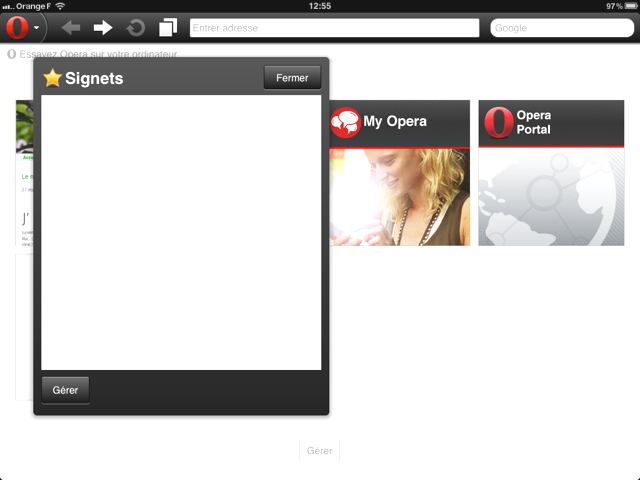The image size is (640, 480).
Task: Tap the Gérer link below speed dial
Action: pyautogui.click(x=320, y=451)
